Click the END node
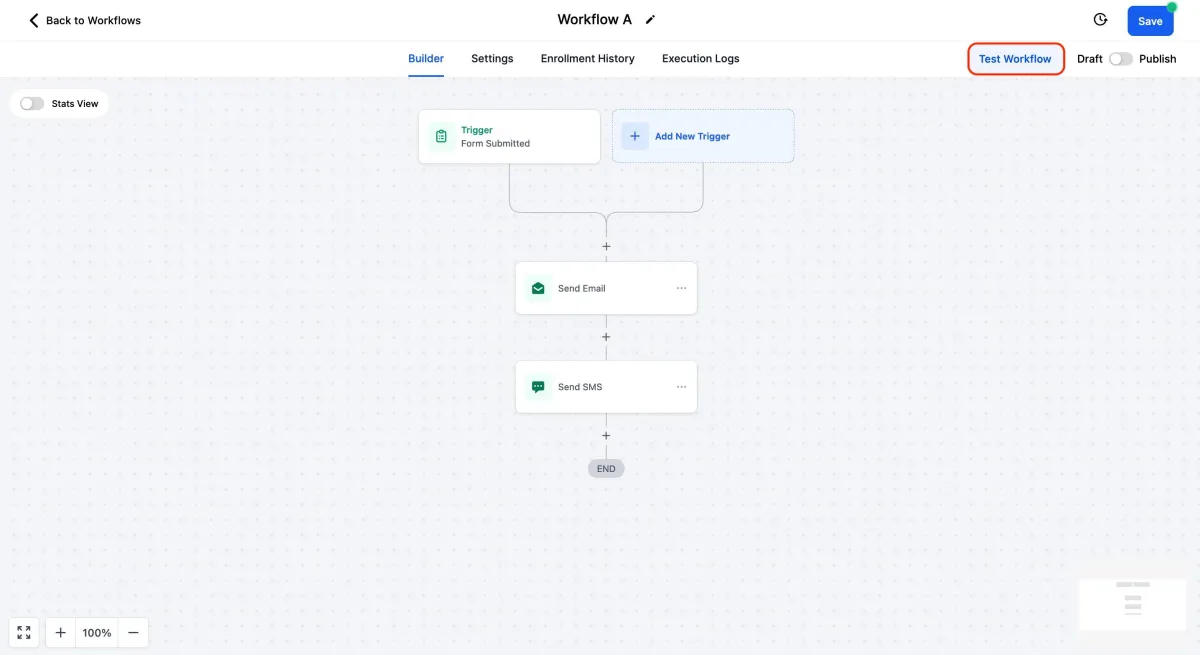This screenshot has height=655, width=1200. pyautogui.click(x=606, y=468)
